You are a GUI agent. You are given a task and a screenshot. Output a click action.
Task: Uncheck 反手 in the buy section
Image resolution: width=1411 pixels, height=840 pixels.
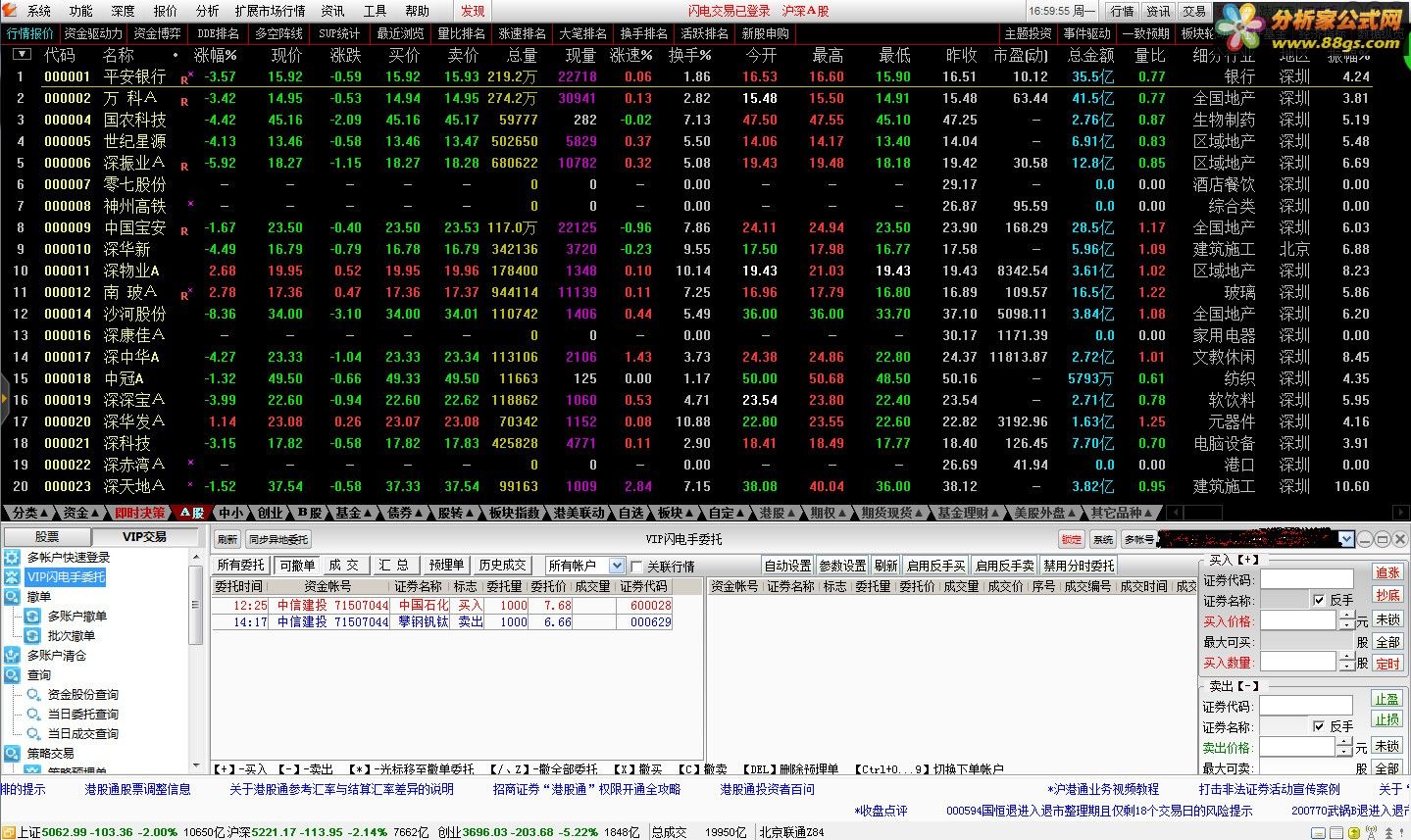coord(1319,600)
